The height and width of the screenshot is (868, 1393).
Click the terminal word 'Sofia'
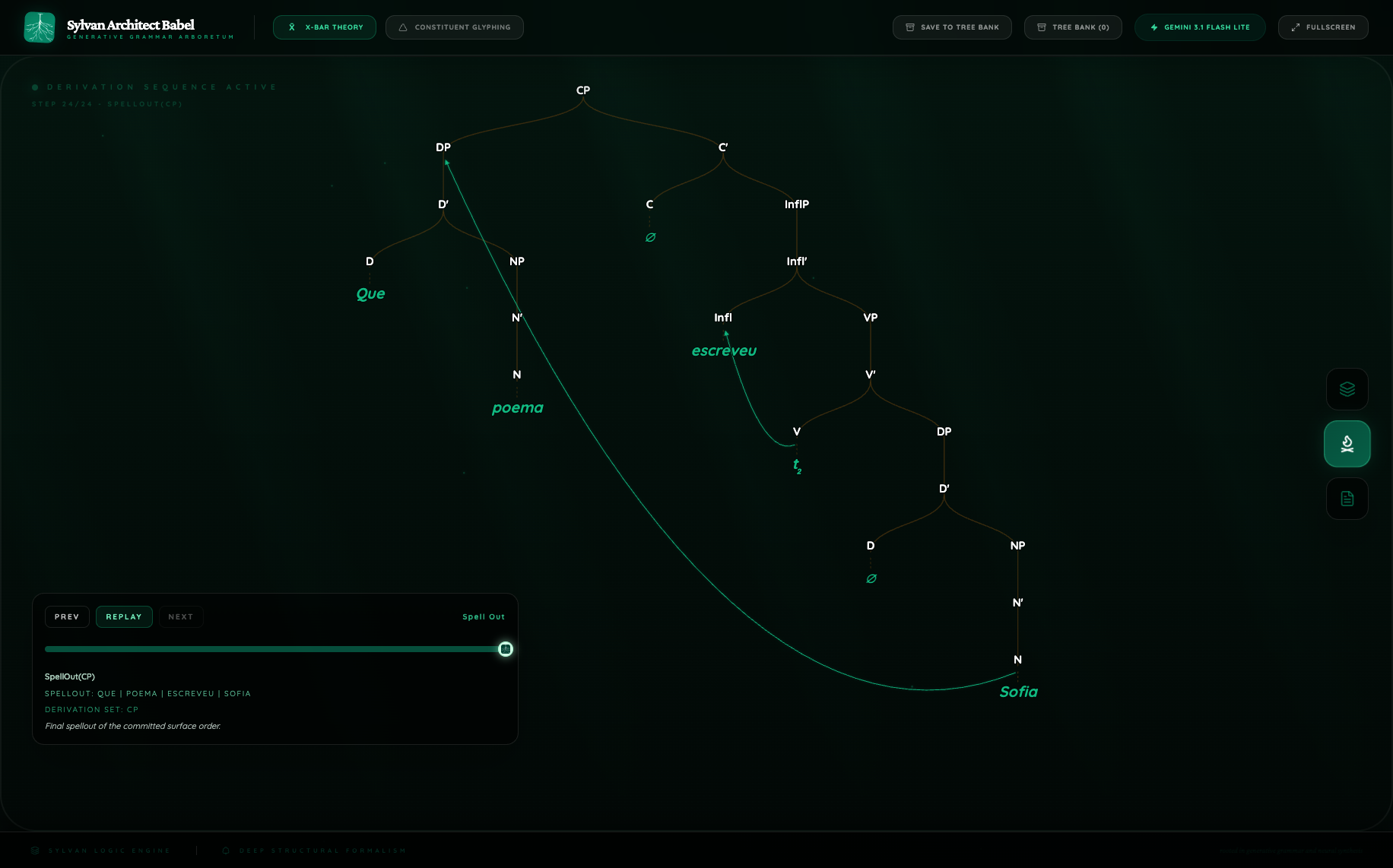coord(1018,692)
